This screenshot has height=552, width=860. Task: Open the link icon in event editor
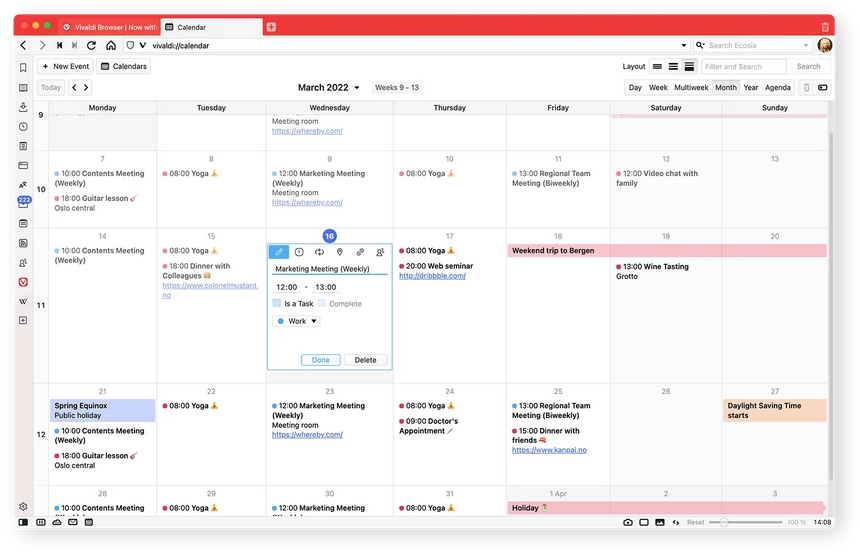coord(360,252)
